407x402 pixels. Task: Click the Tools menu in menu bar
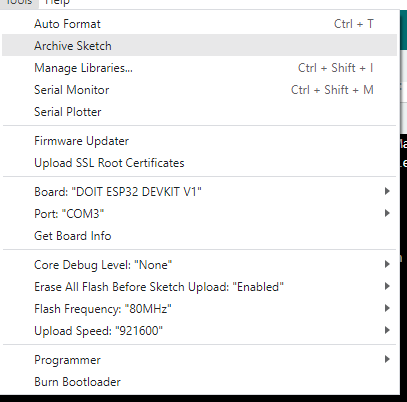click(19, 3)
